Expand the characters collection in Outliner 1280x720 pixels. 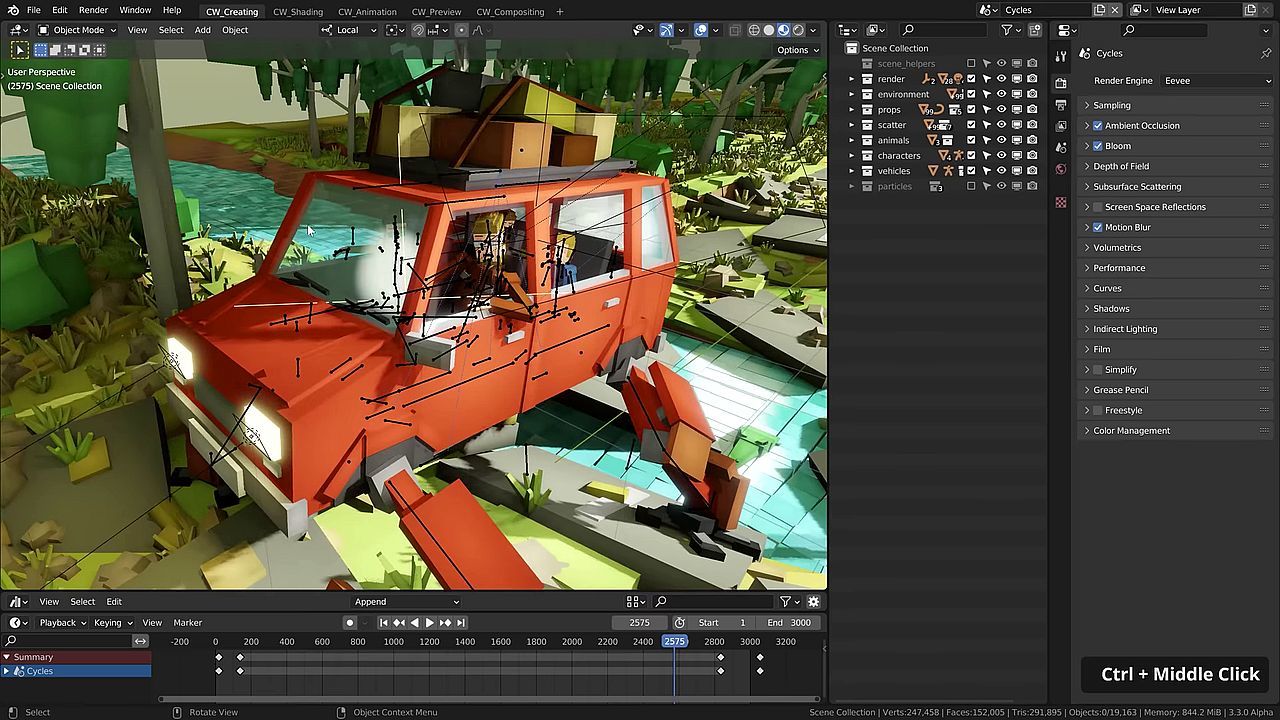pyautogui.click(x=852, y=156)
